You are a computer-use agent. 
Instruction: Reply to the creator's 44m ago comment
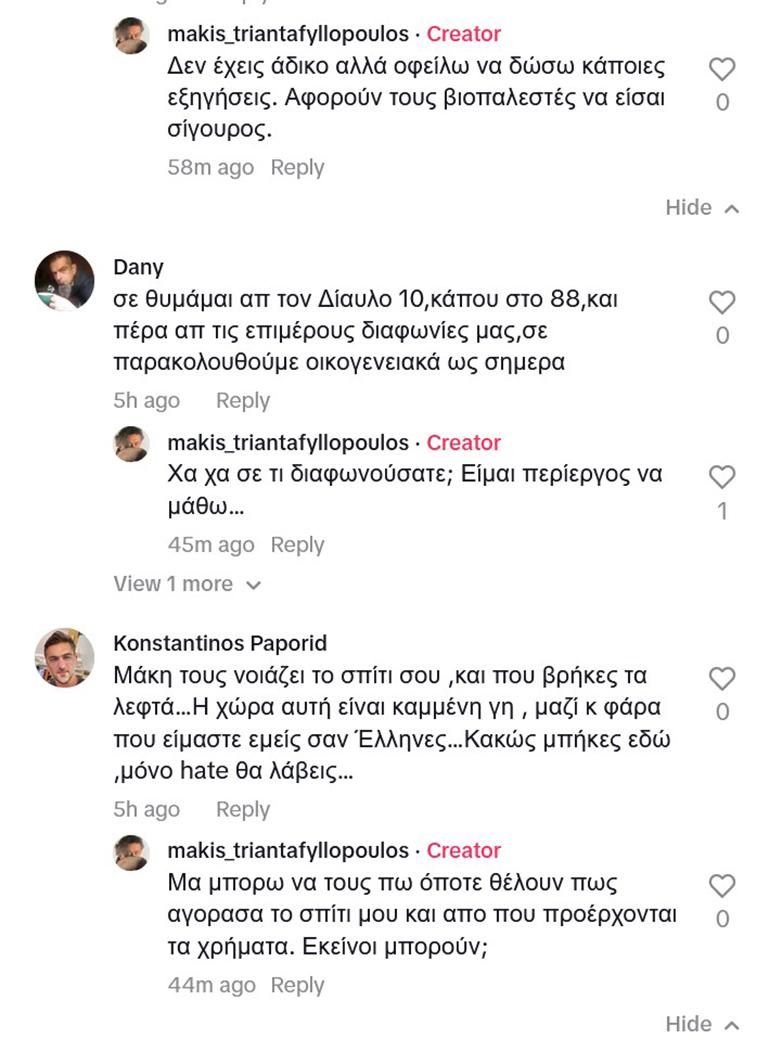(x=297, y=985)
